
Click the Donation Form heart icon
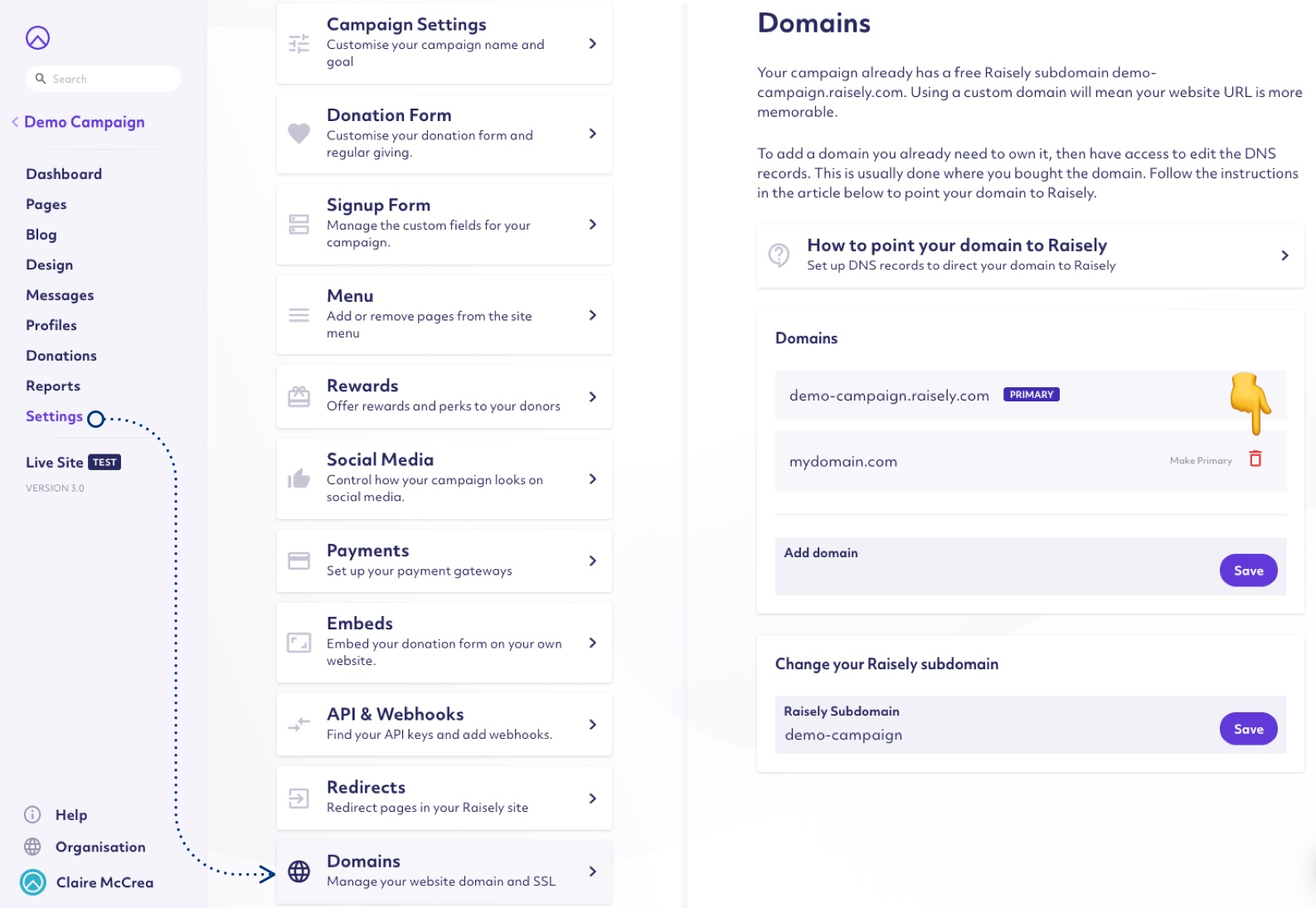(x=299, y=134)
